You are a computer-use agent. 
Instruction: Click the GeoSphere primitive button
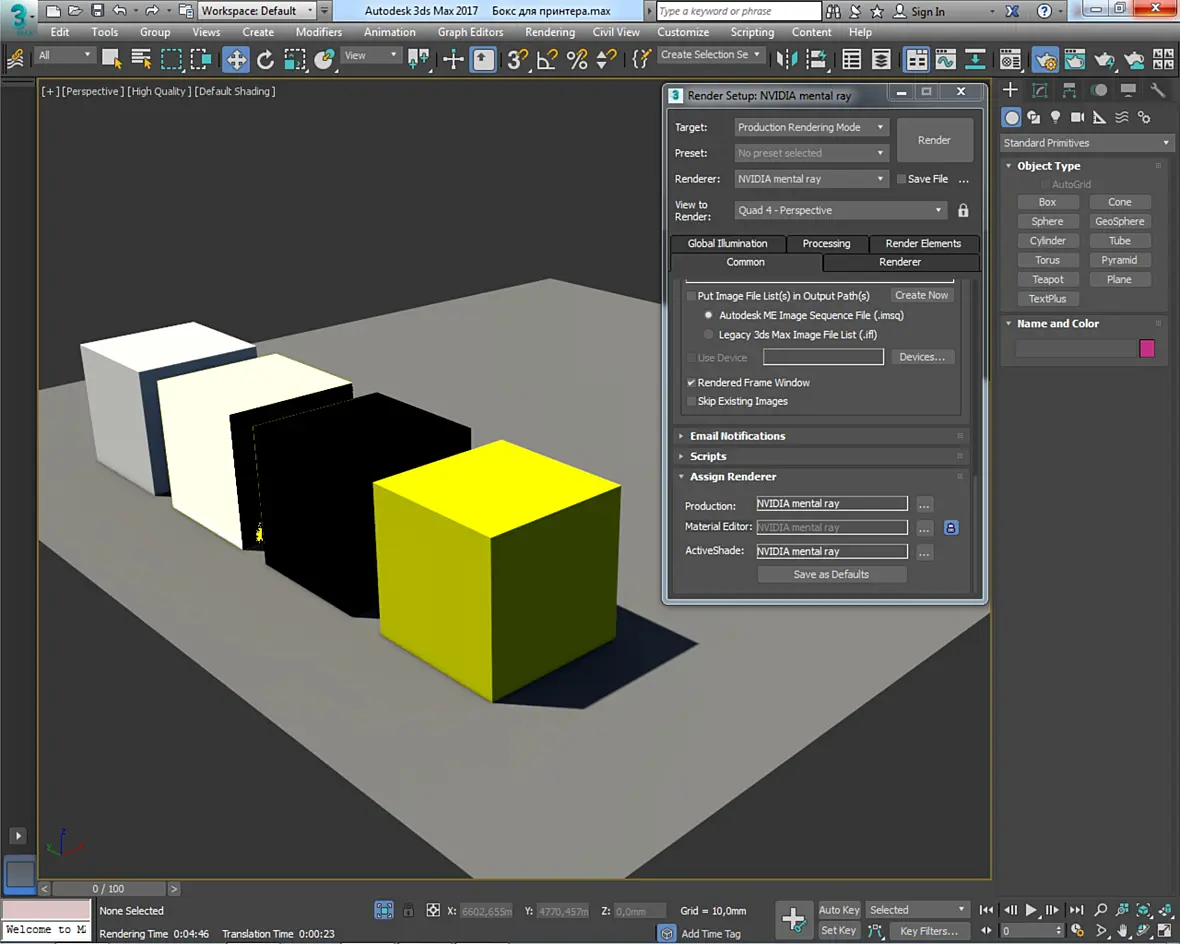(x=1120, y=221)
